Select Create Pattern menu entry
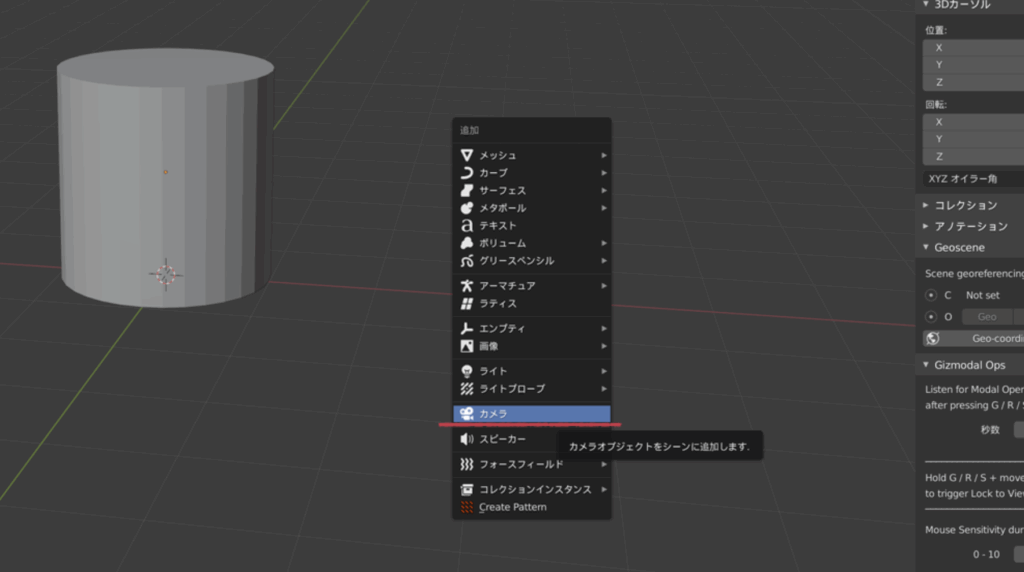The width and height of the screenshot is (1024, 572). (512, 507)
